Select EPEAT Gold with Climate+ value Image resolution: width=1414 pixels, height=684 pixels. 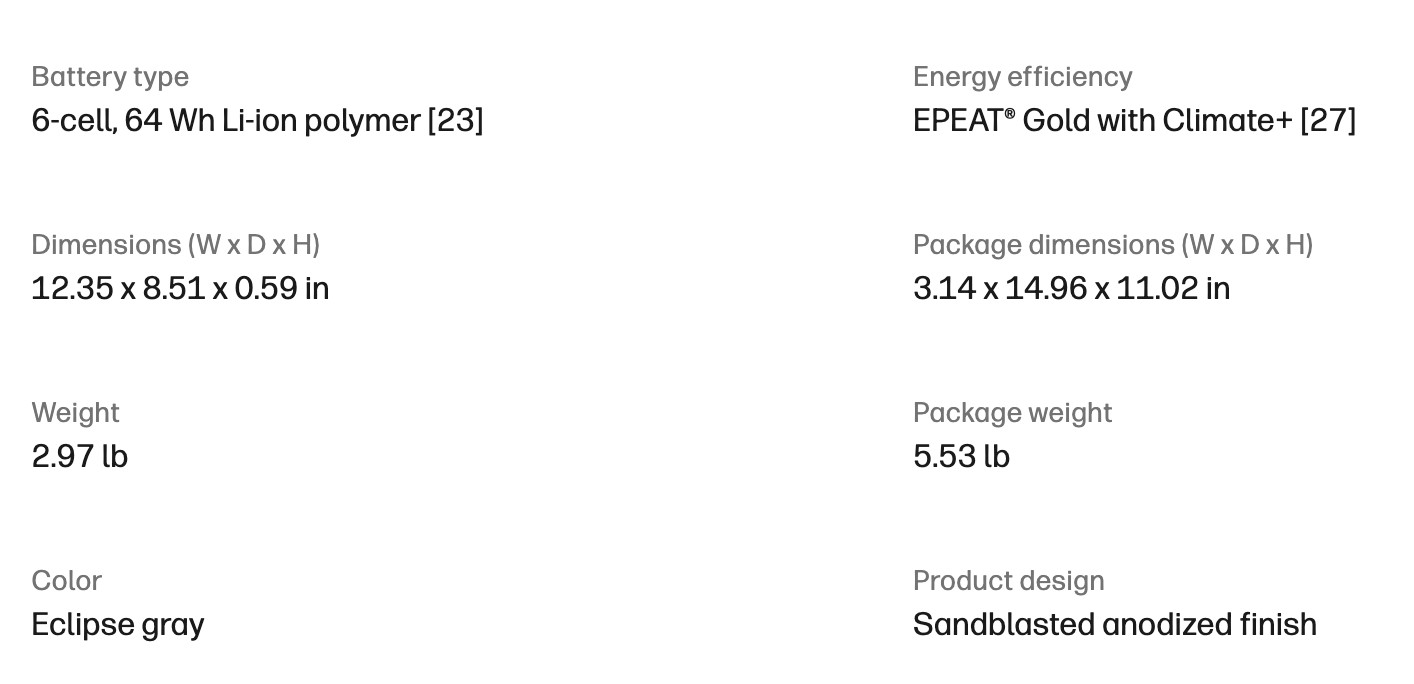click(x=1103, y=121)
